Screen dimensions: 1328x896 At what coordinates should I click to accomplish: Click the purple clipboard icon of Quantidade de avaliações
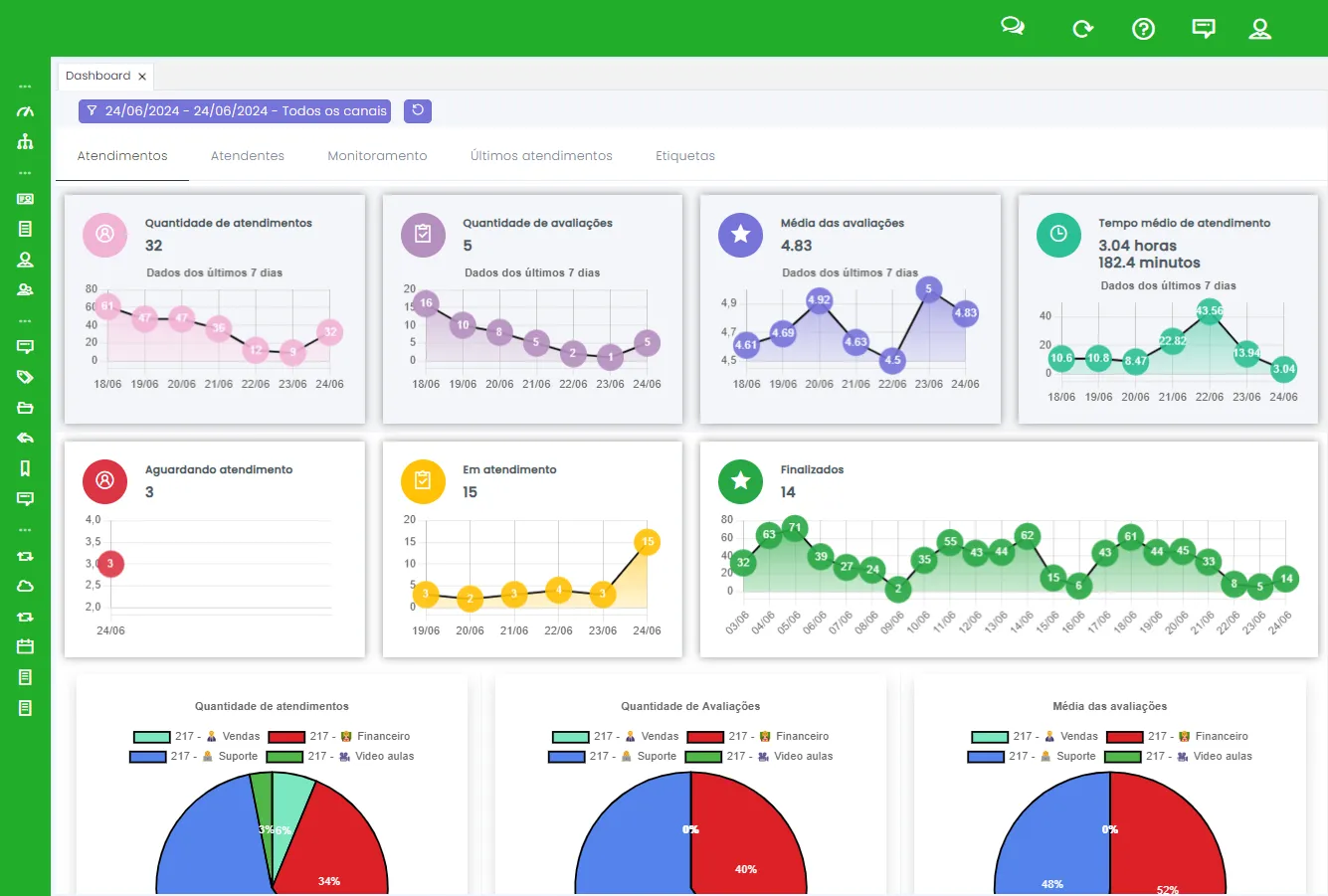pyautogui.click(x=423, y=235)
